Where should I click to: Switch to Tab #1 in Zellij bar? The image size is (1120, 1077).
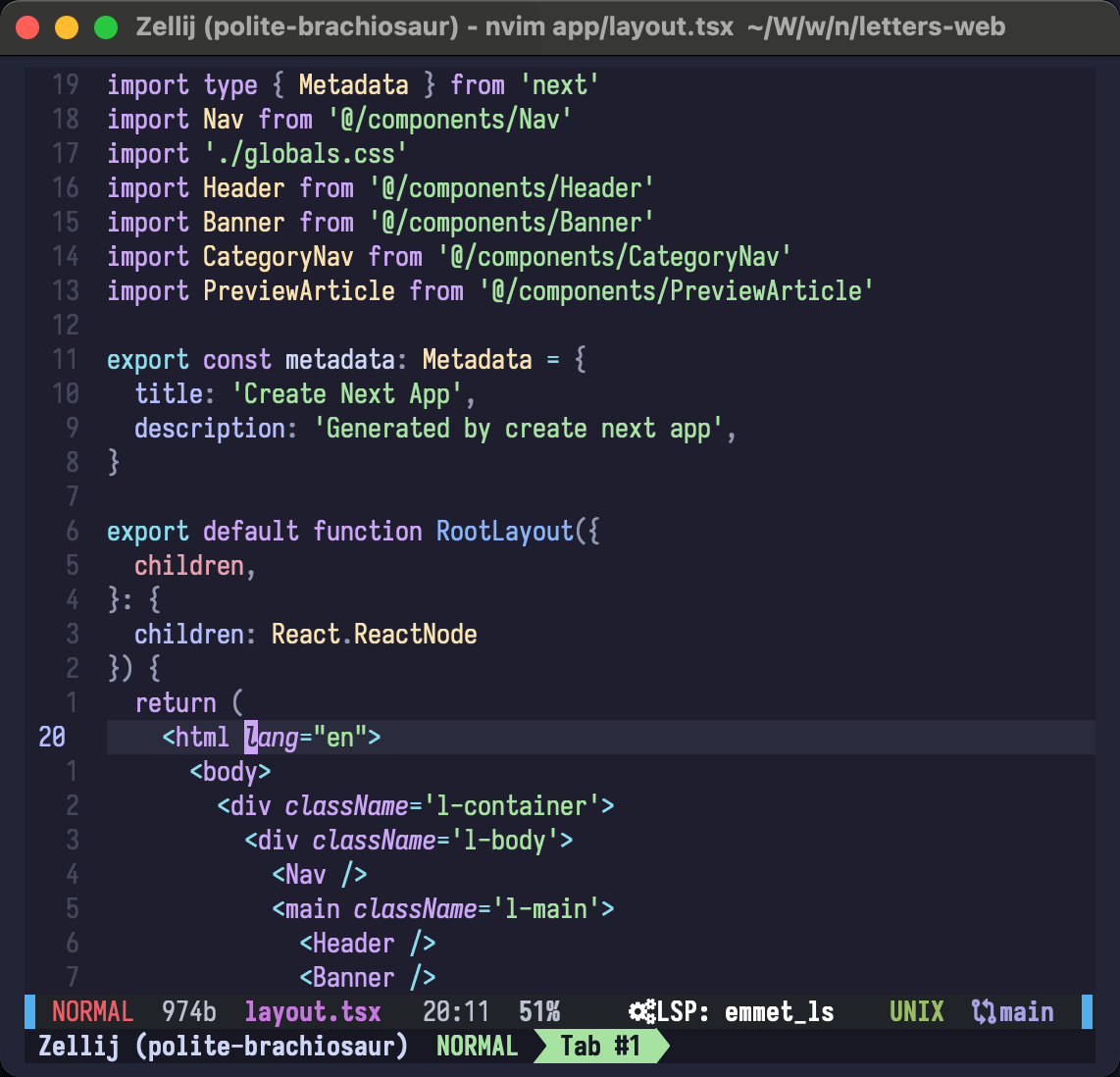tap(599, 1047)
